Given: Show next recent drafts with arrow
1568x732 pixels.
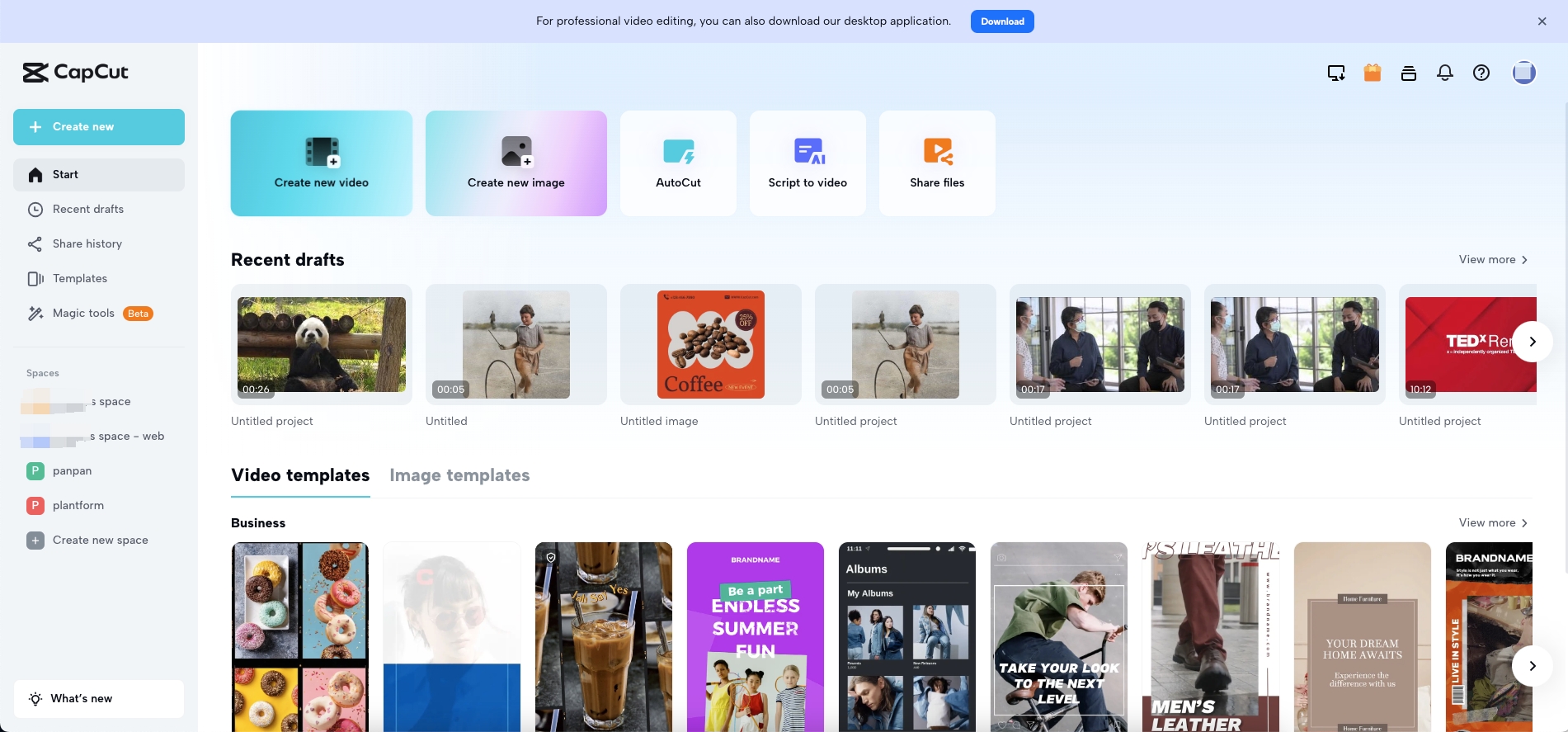Looking at the screenshot, I should click(1533, 342).
